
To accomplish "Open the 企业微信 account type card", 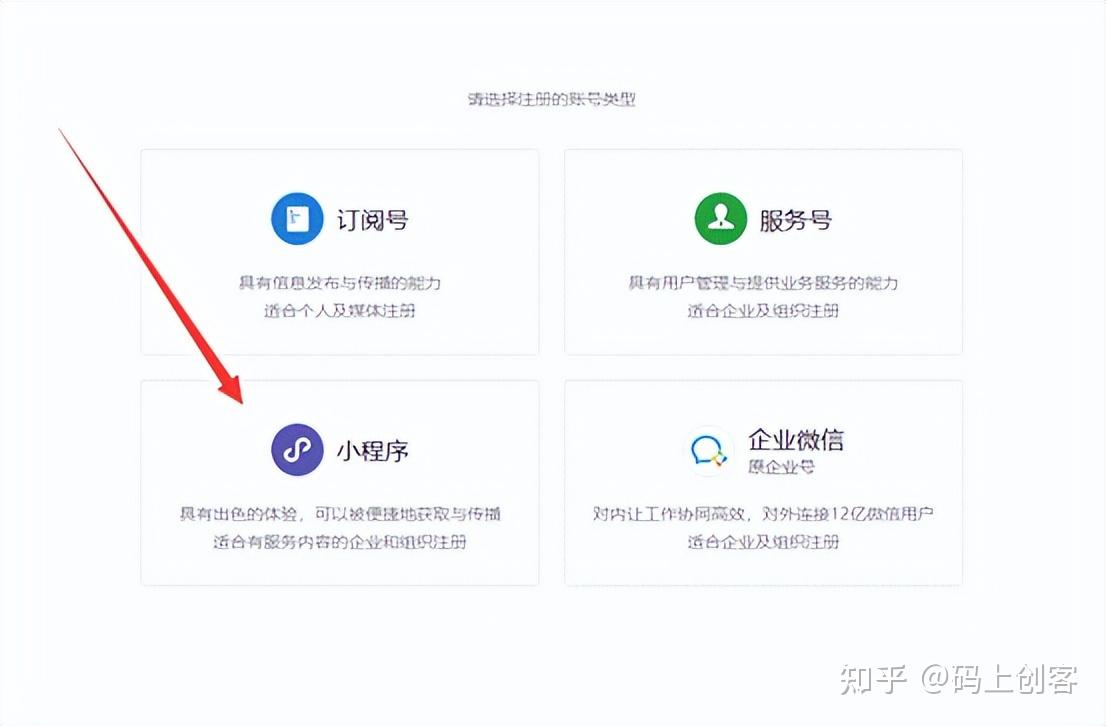I will [x=763, y=483].
